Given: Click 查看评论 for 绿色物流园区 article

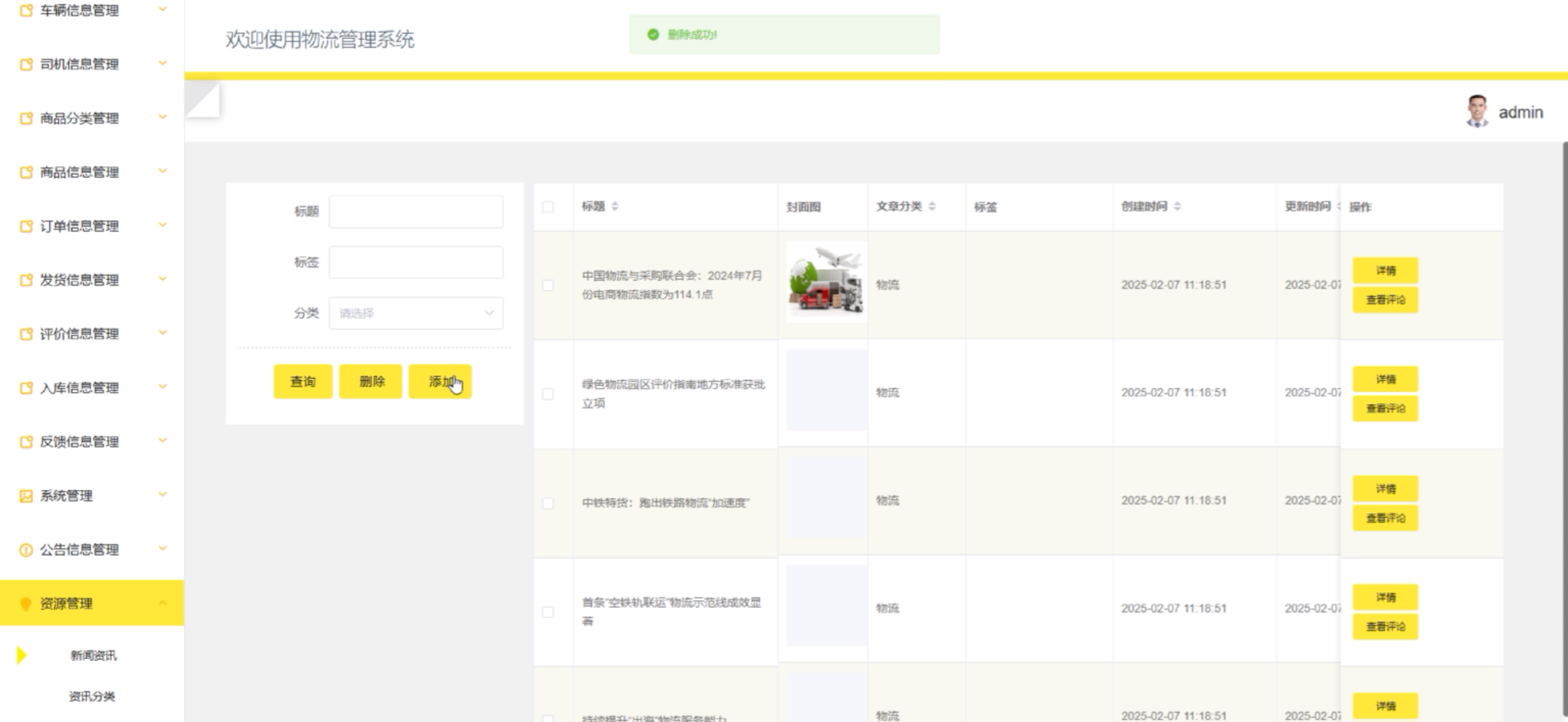Looking at the screenshot, I should click(1385, 408).
